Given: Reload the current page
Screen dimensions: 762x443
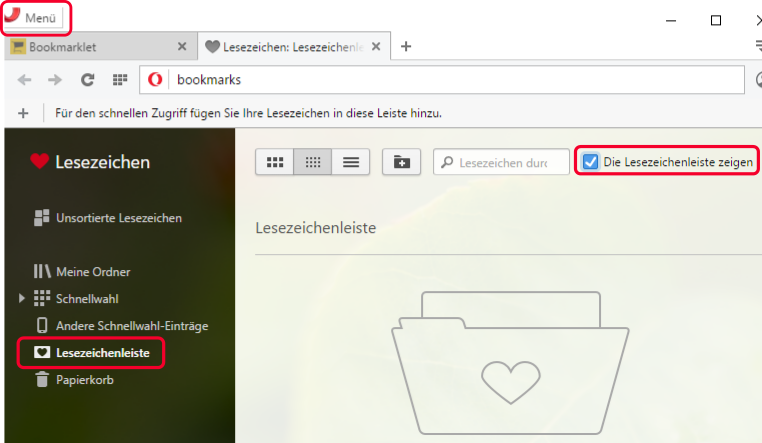Looking at the screenshot, I should pyautogui.click(x=87, y=80).
